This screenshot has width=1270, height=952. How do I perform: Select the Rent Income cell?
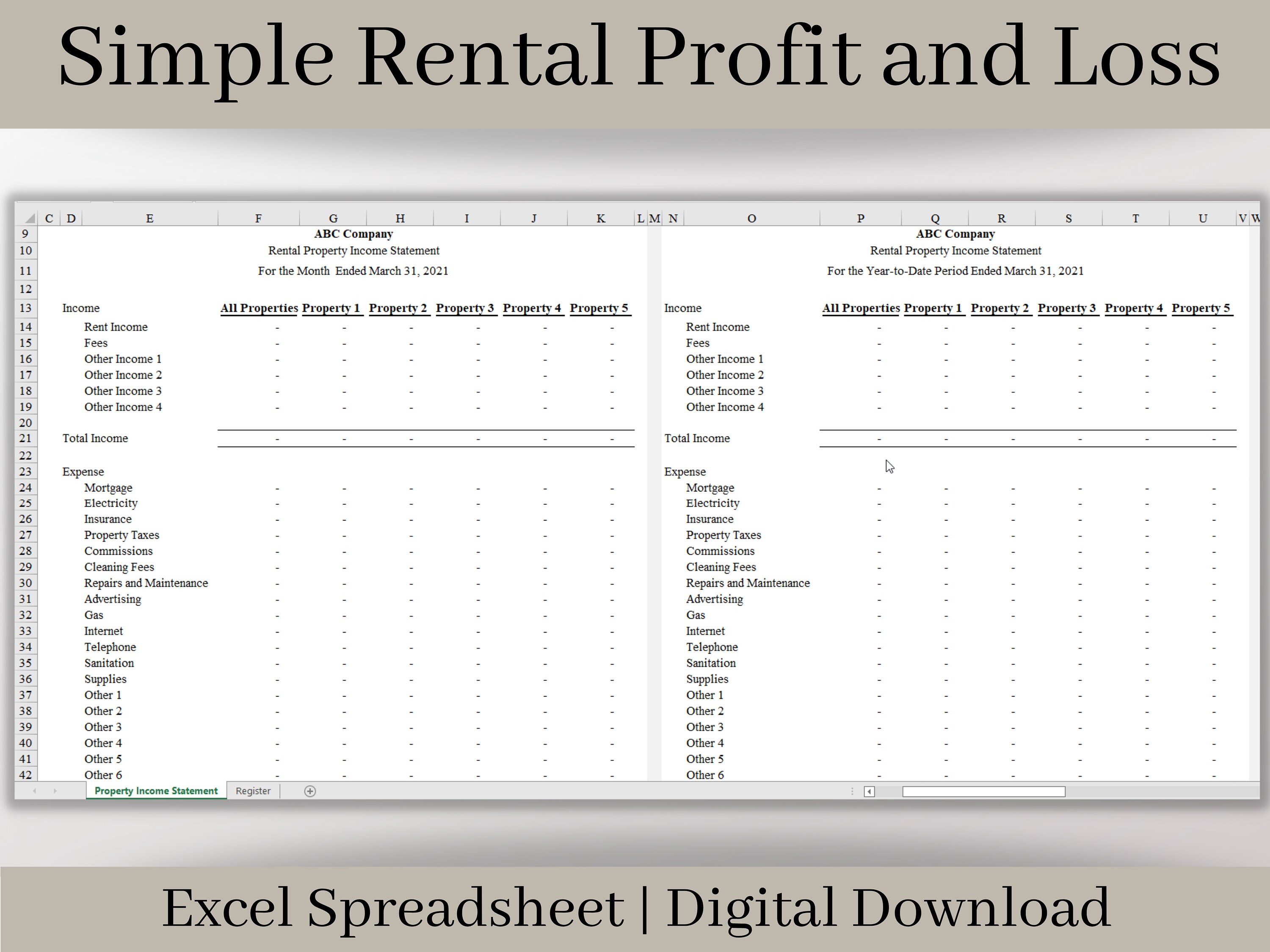pos(116,327)
